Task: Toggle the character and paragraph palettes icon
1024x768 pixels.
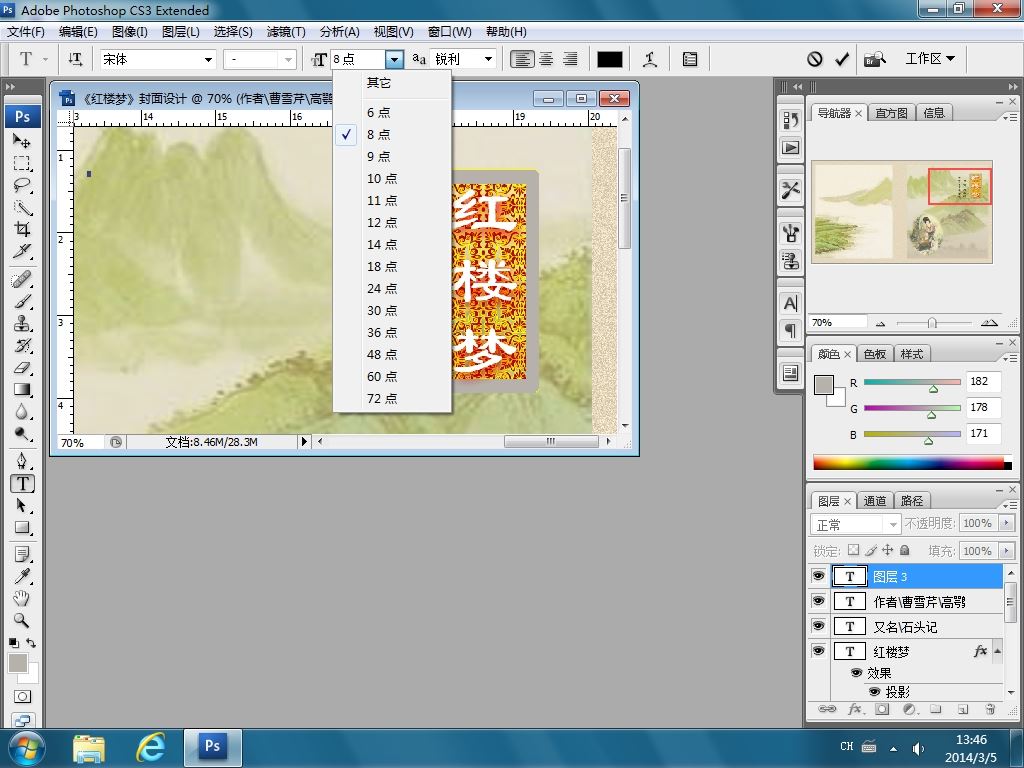Action: (690, 59)
